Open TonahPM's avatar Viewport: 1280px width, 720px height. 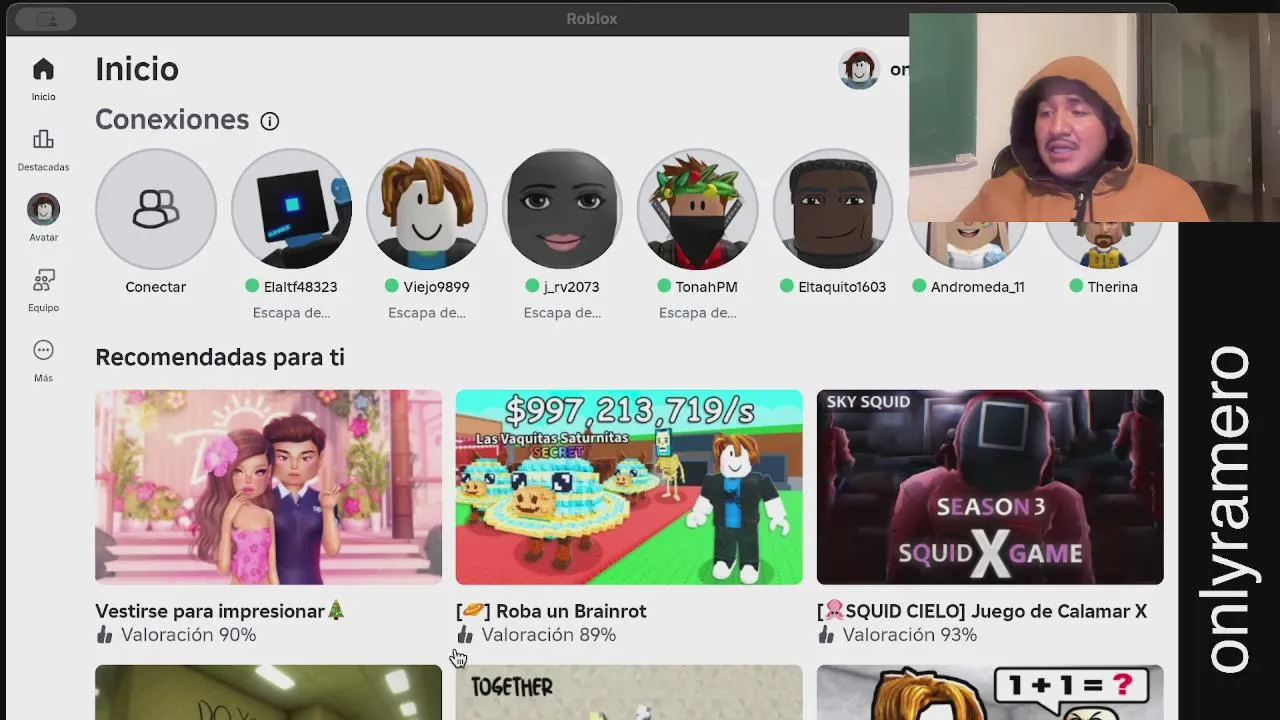click(698, 209)
